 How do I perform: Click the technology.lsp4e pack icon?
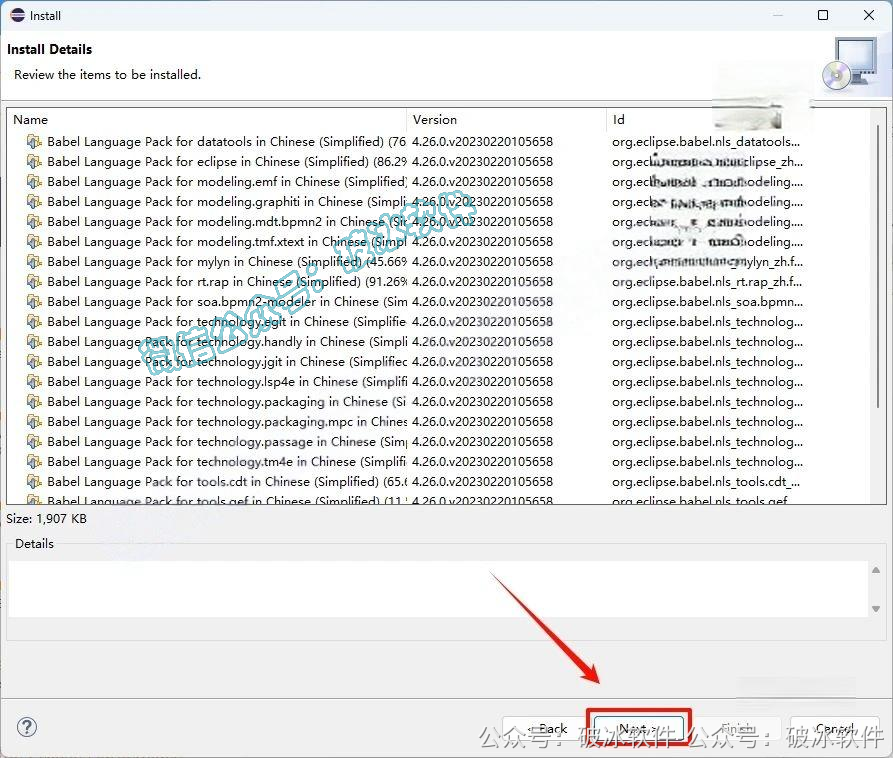pyautogui.click(x=34, y=381)
